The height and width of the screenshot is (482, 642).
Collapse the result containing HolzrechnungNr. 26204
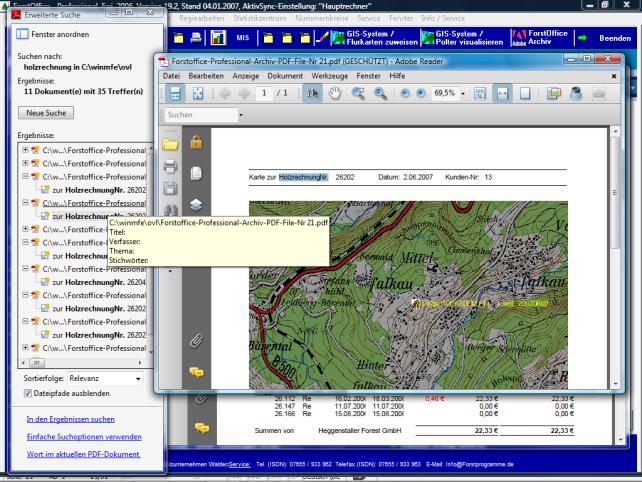[x=25, y=269]
